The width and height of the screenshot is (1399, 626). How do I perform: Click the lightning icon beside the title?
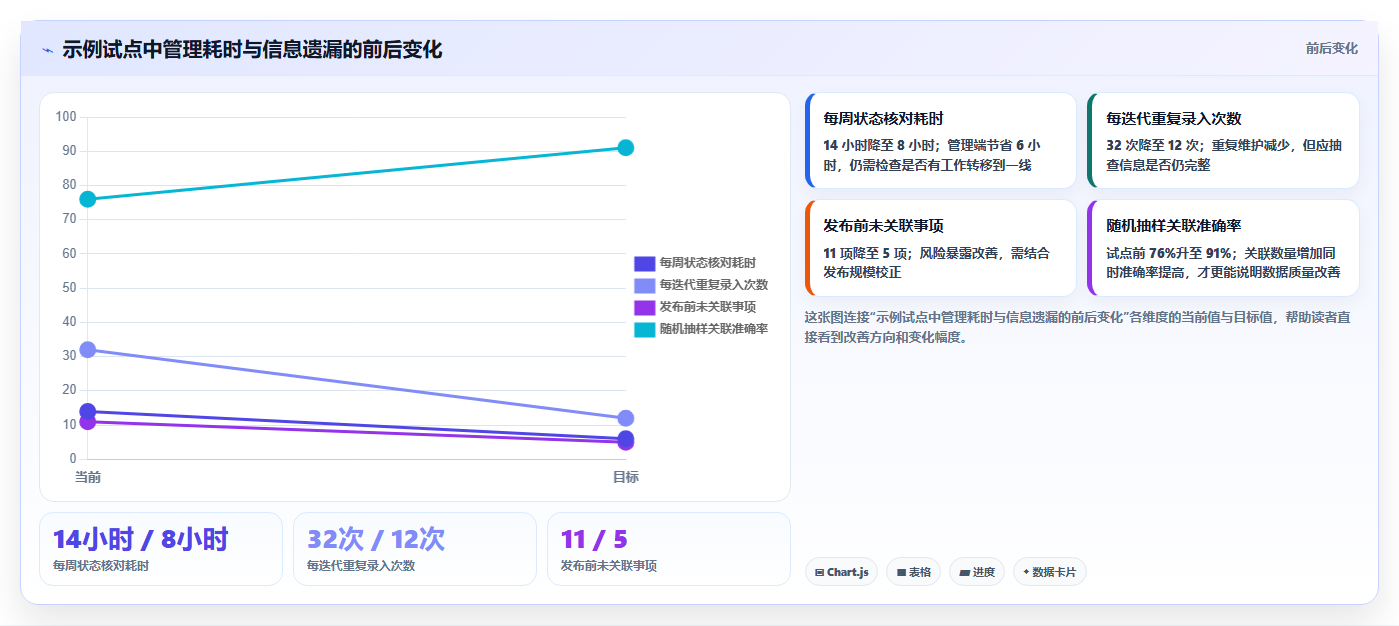[x=47, y=50]
